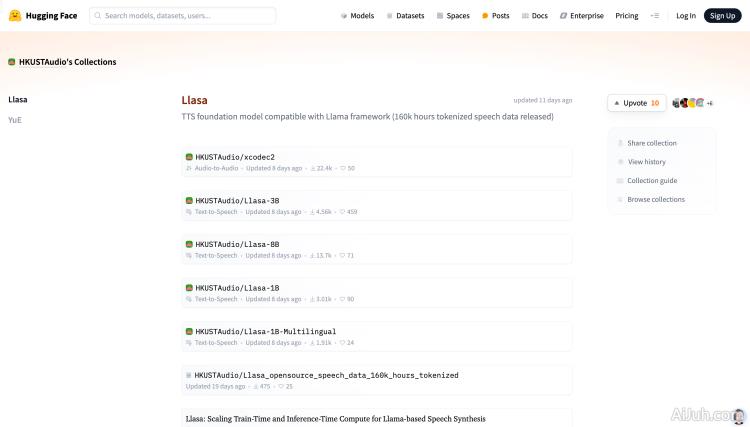Click the Enterprise nav icon

tap(563, 16)
